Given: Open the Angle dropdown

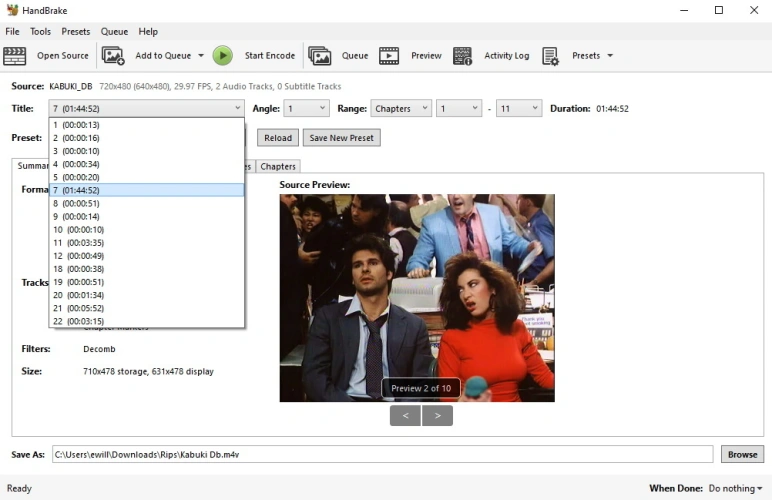Looking at the screenshot, I should [x=306, y=108].
